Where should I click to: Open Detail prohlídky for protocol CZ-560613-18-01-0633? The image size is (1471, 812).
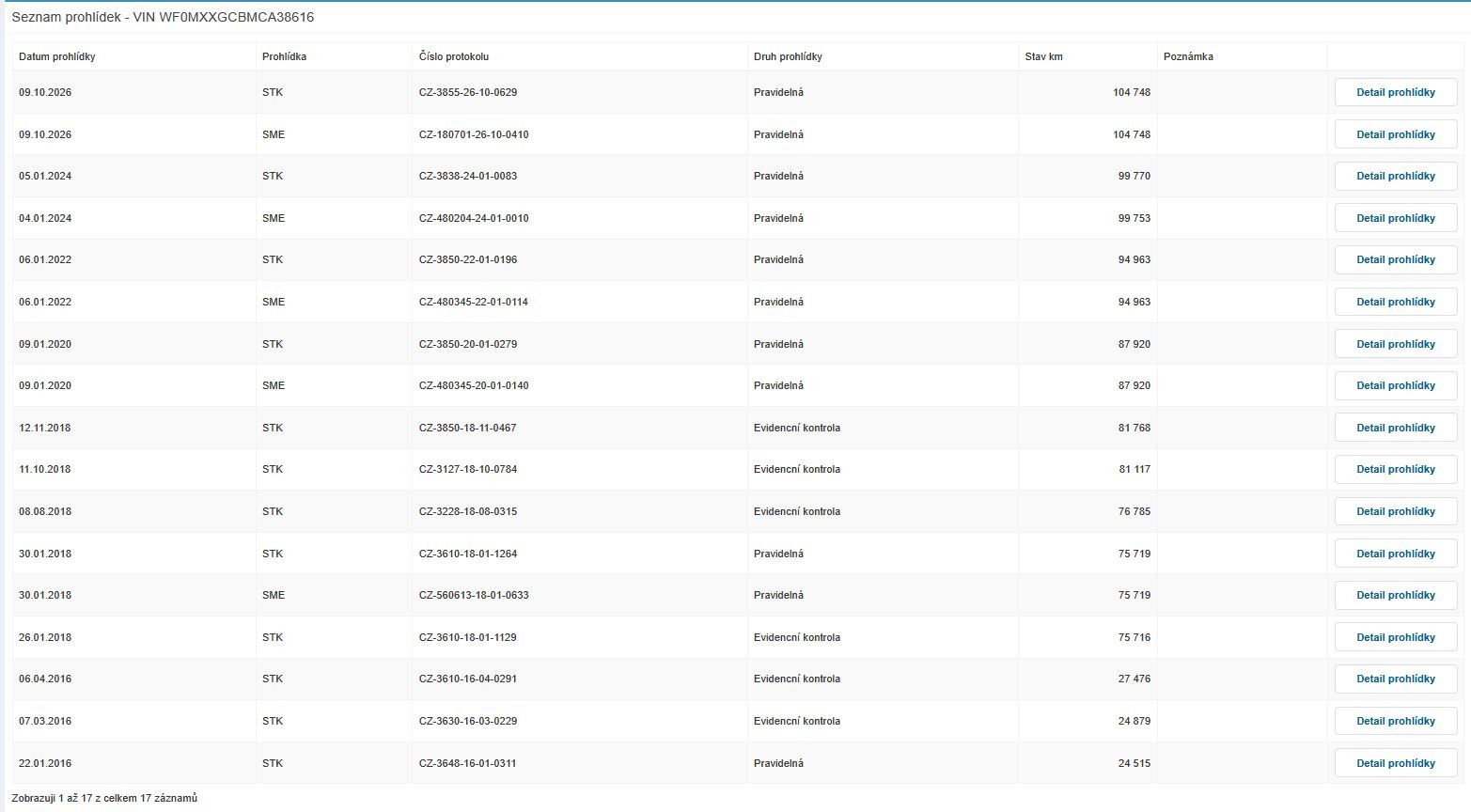coord(1396,595)
